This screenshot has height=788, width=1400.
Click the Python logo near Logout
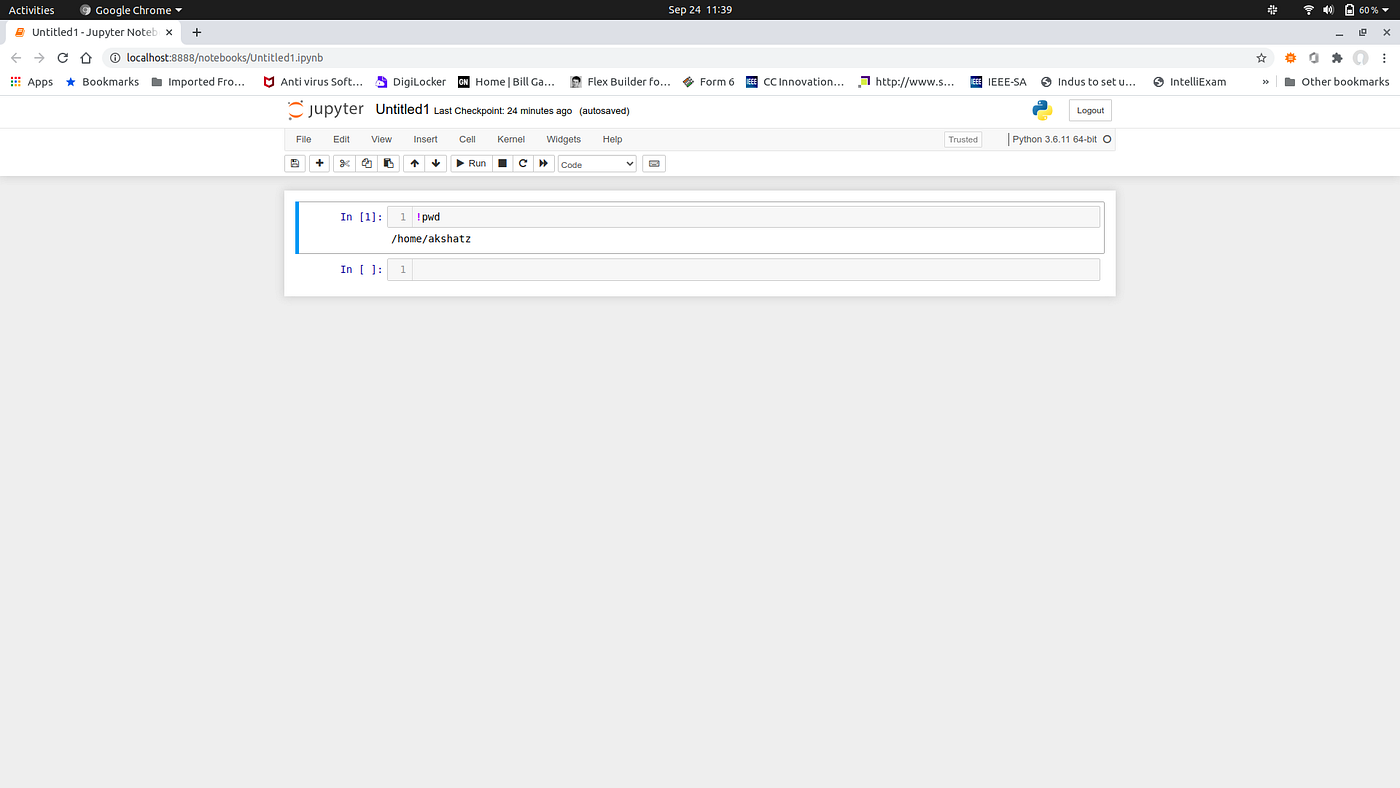click(1041, 110)
